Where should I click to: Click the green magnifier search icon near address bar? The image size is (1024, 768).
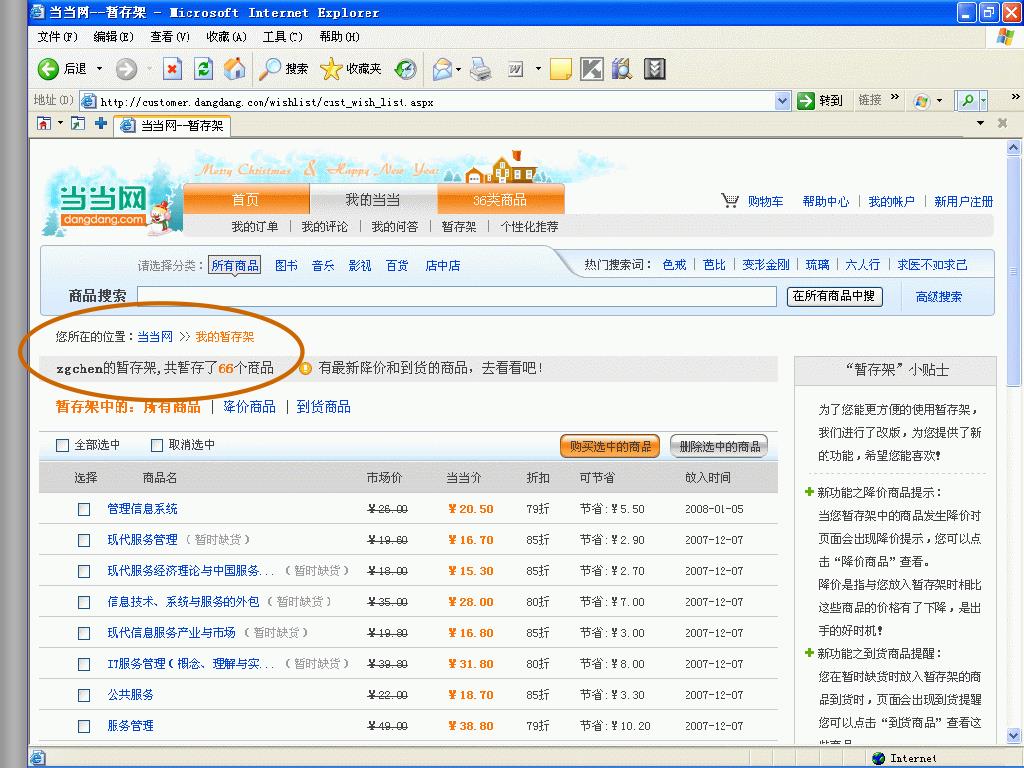pos(968,101)
